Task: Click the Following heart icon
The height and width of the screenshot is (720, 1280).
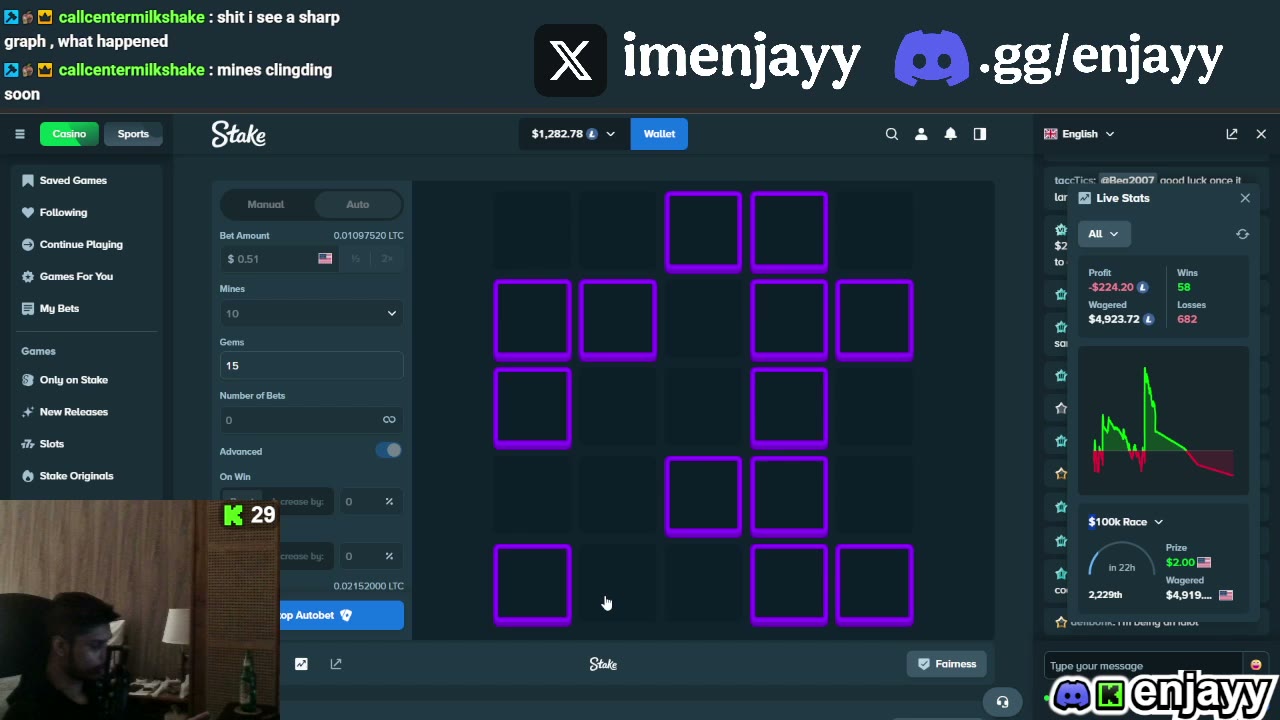Action: [x=28, y=213]
